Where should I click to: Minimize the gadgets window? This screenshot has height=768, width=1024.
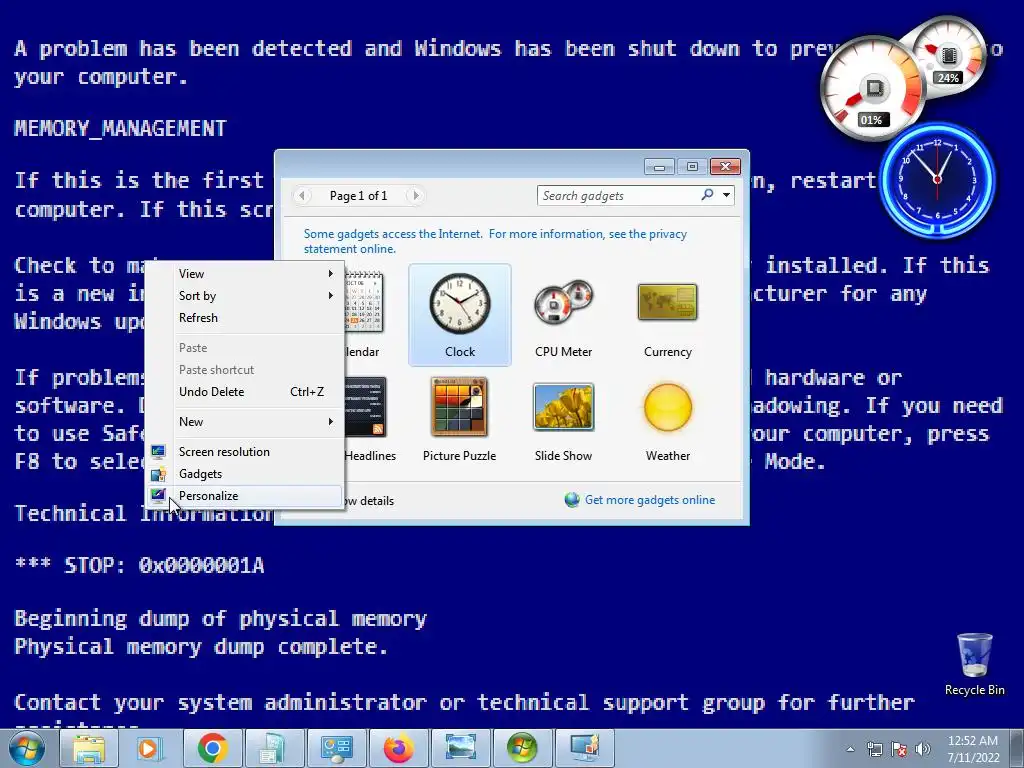[x=660, y=167]
